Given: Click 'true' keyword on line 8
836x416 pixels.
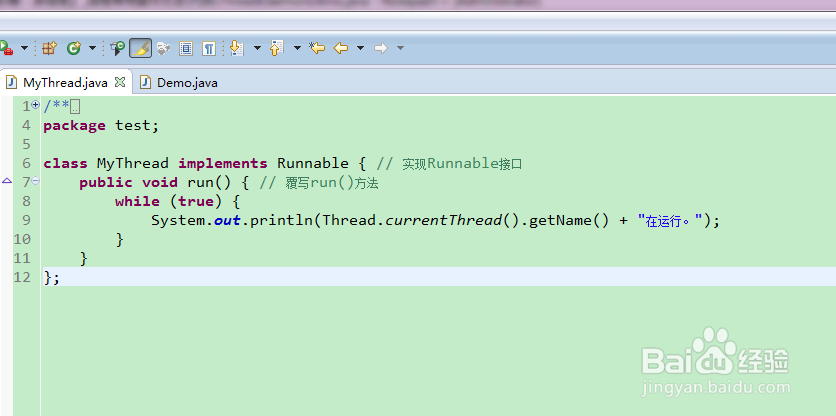Looking at the screenshot, I should 196,202.
